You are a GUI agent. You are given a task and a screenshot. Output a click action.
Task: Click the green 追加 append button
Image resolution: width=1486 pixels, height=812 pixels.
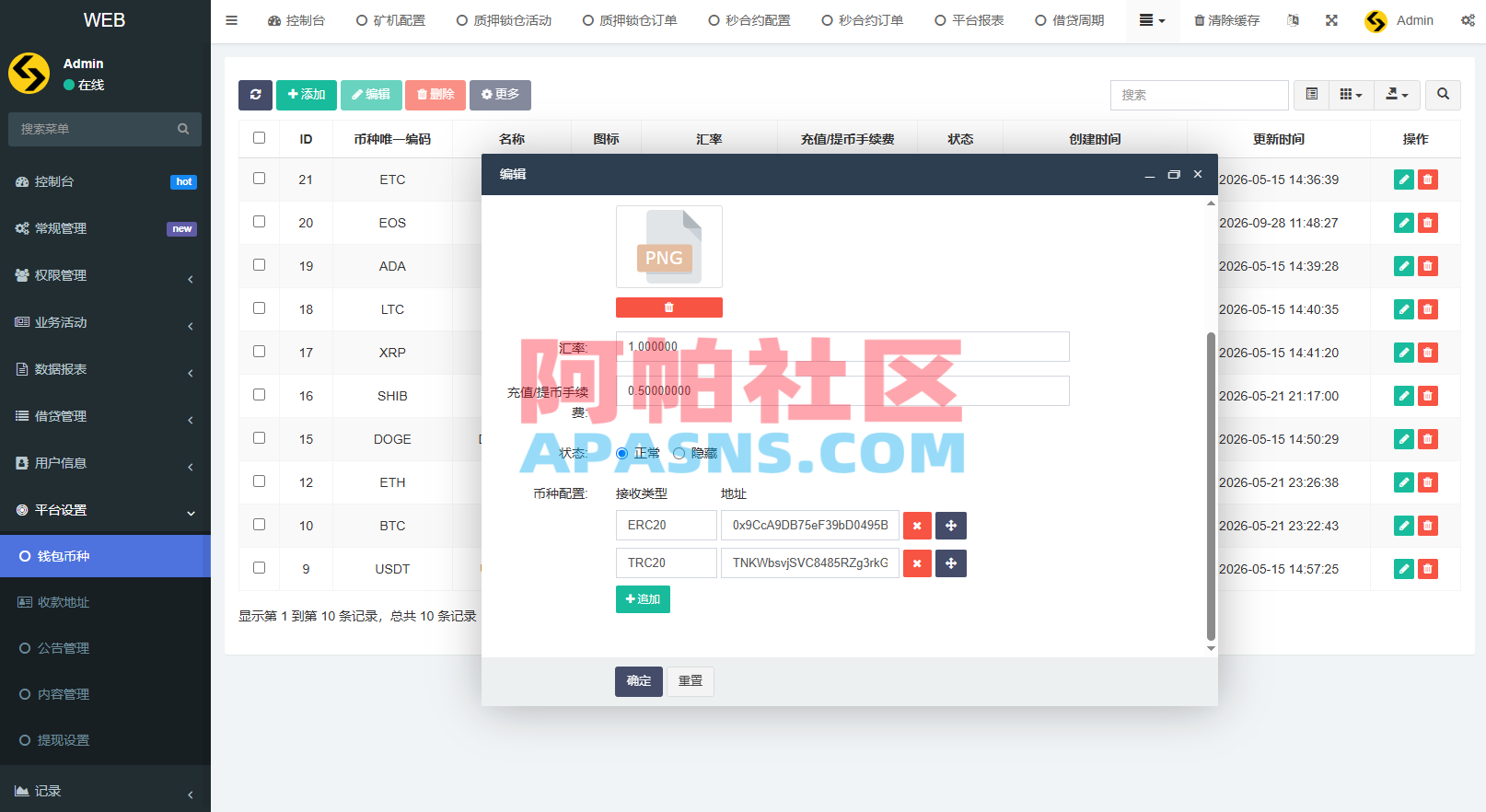[643, 599]
